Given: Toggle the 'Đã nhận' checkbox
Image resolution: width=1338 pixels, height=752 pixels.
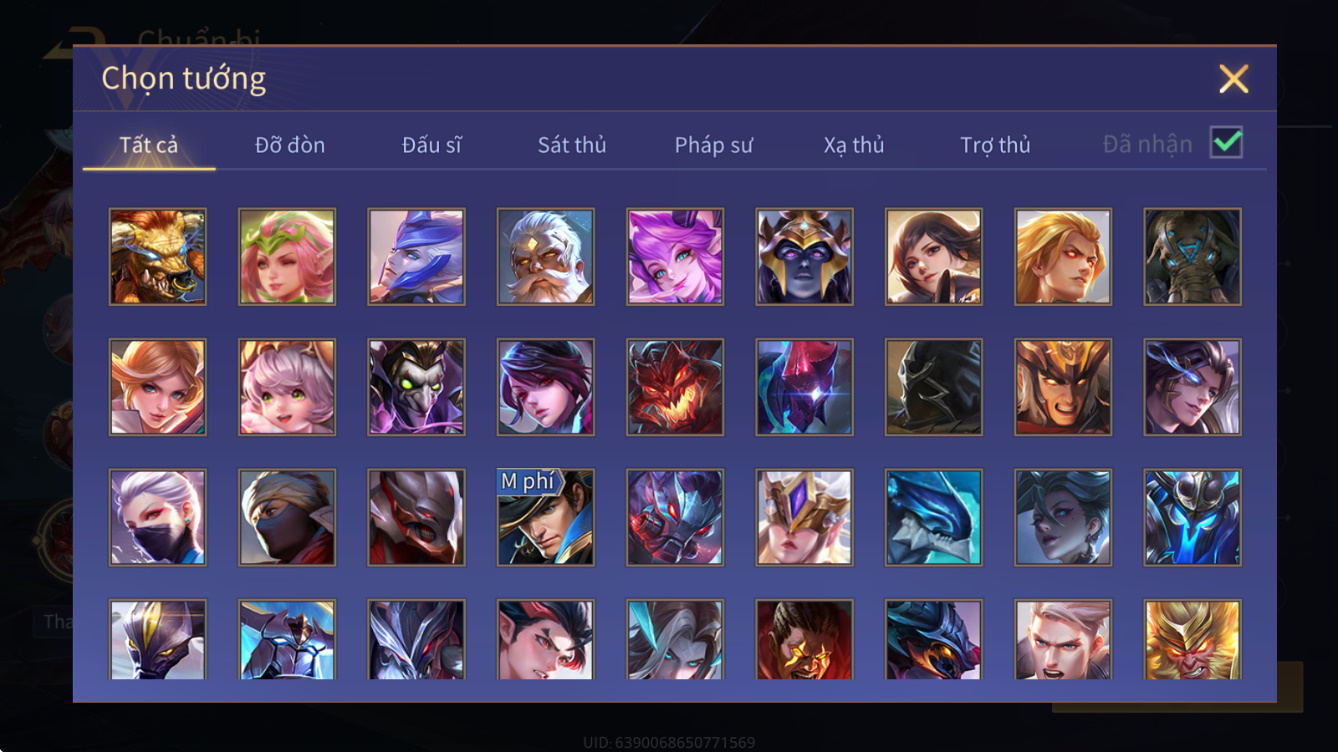Looking at the screenshot, I should (x=1226, y=143).
